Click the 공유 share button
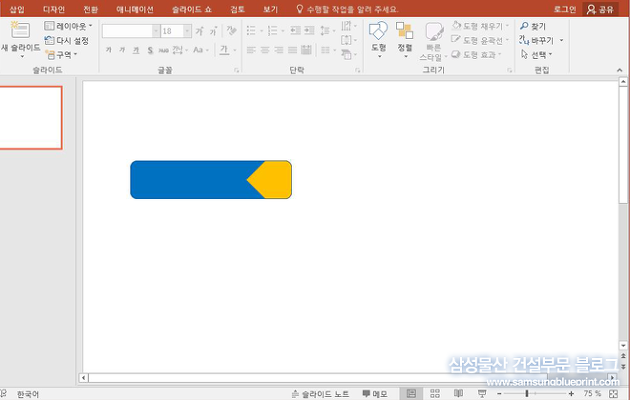The width and height of the screenshot is (630, 400). [600, 9]
